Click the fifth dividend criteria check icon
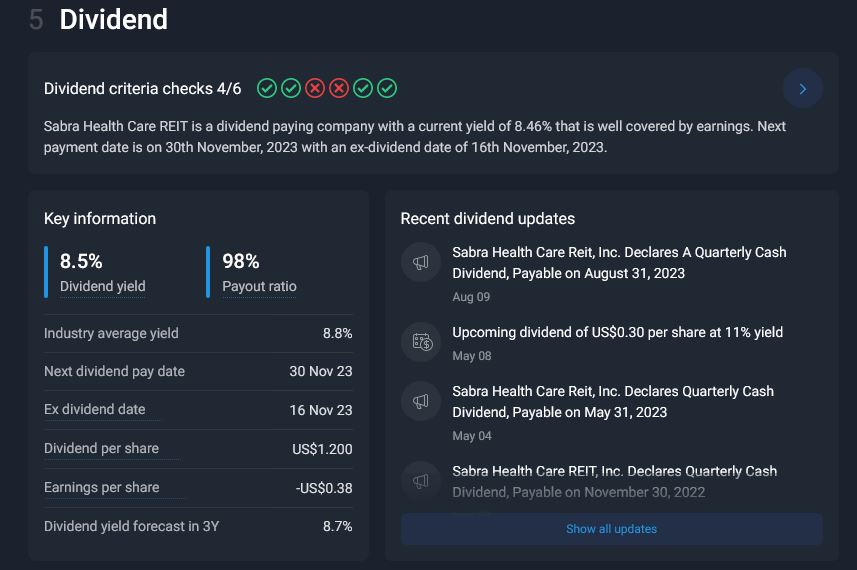The image size is (857, 570). coord(363,88)
